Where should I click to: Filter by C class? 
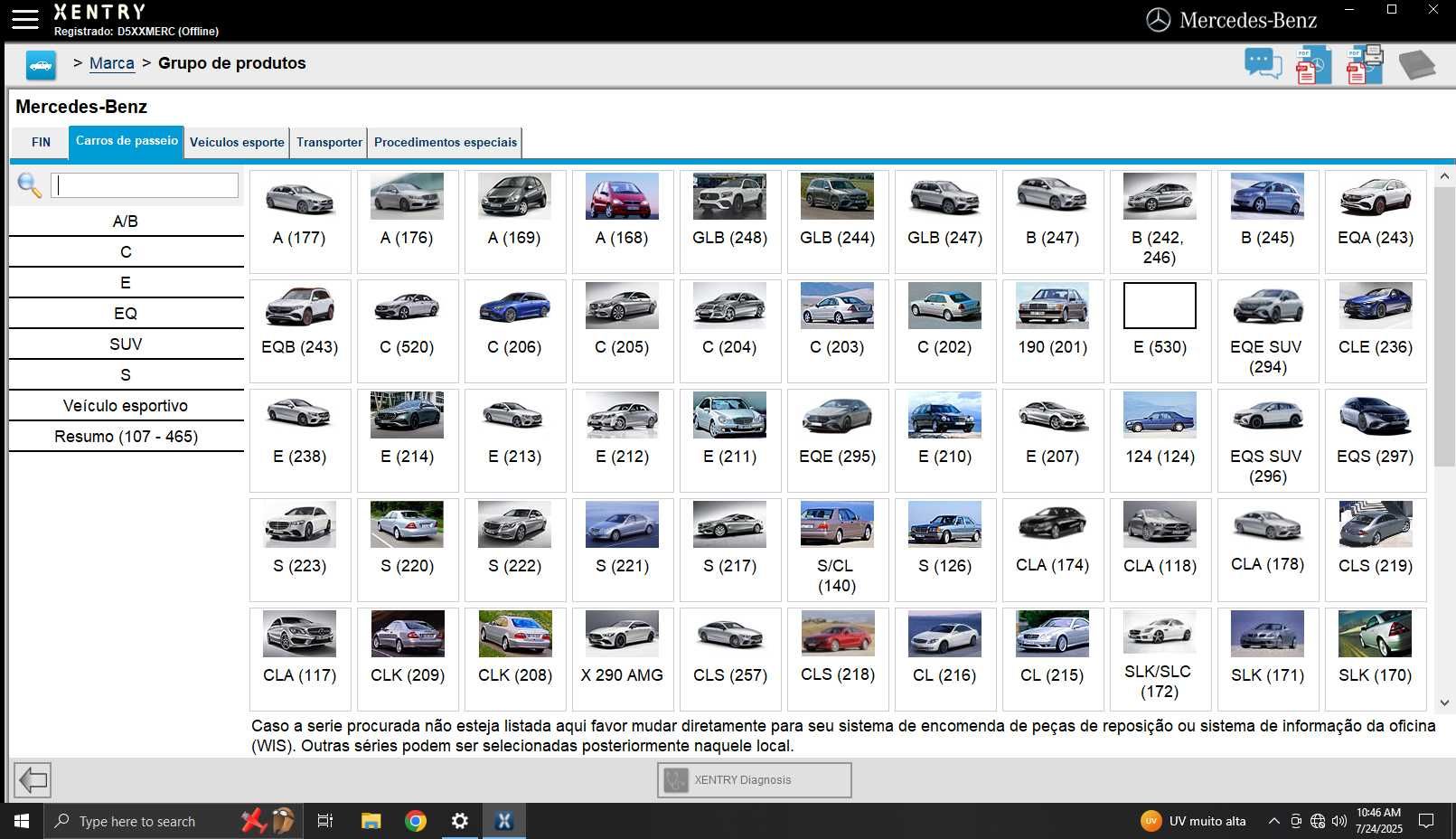(x=126, y=252)
